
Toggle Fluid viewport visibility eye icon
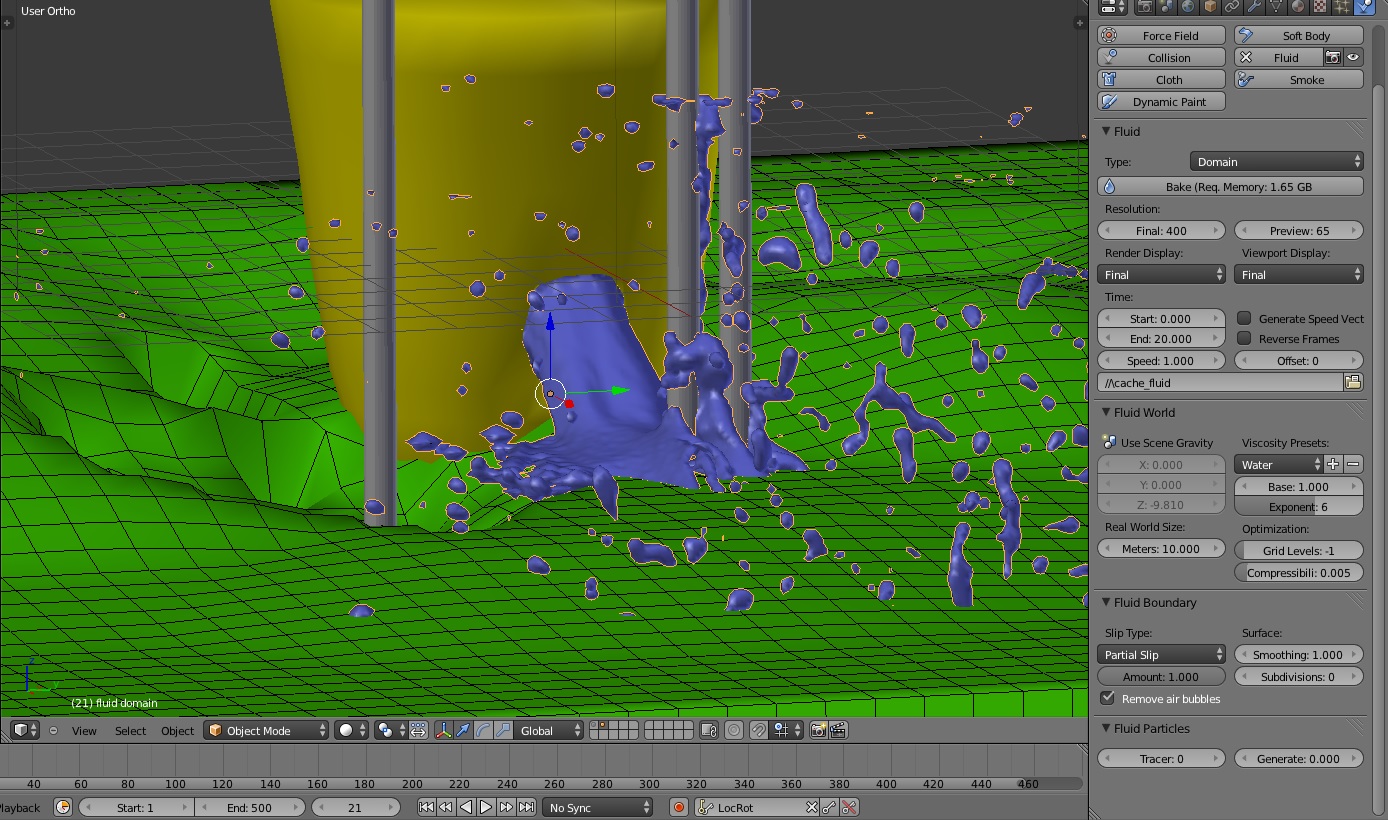1353,57
